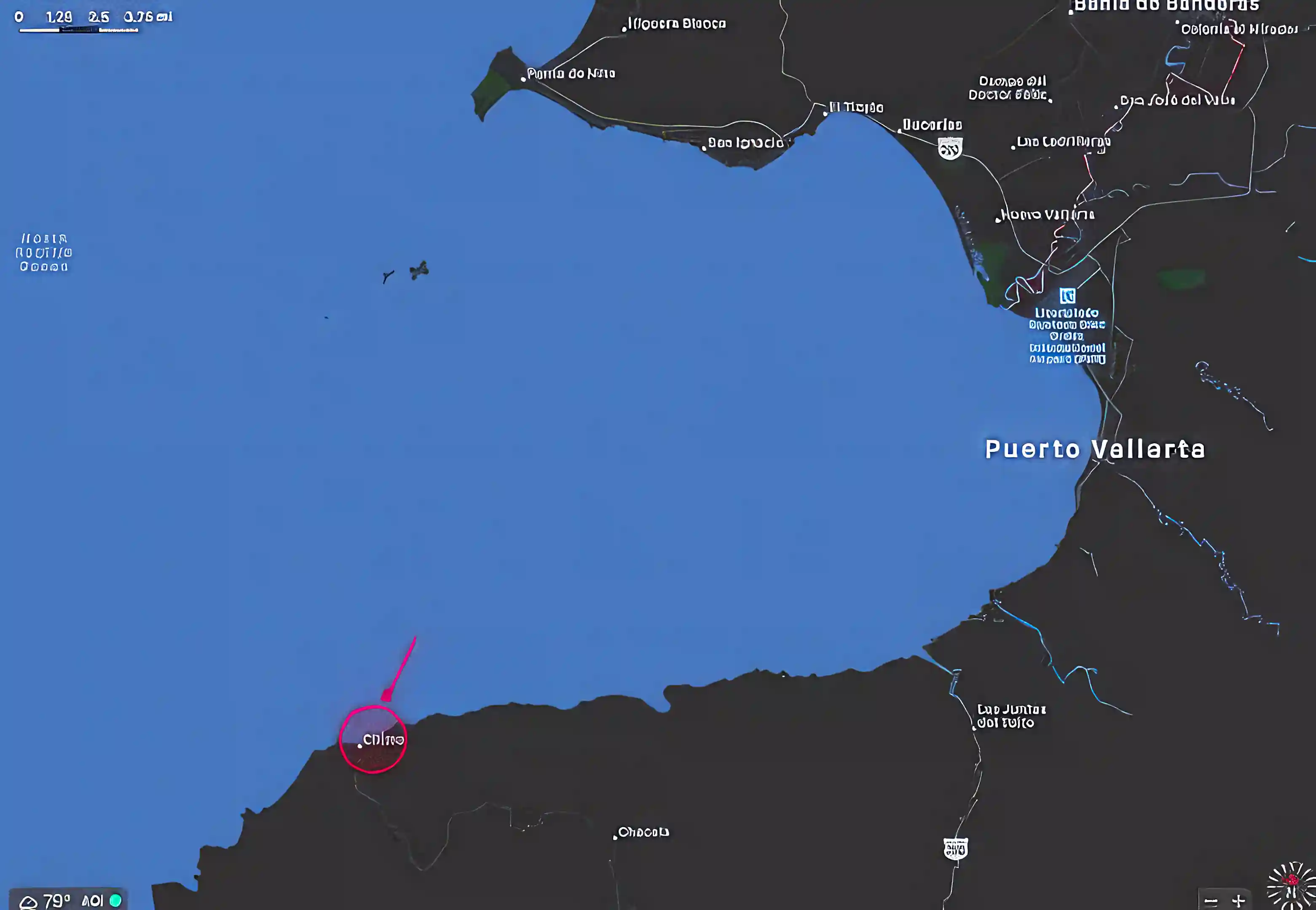Open the 79° temperature reading
Viewport: 1316px width, 910px height.
tap(56, 901)
